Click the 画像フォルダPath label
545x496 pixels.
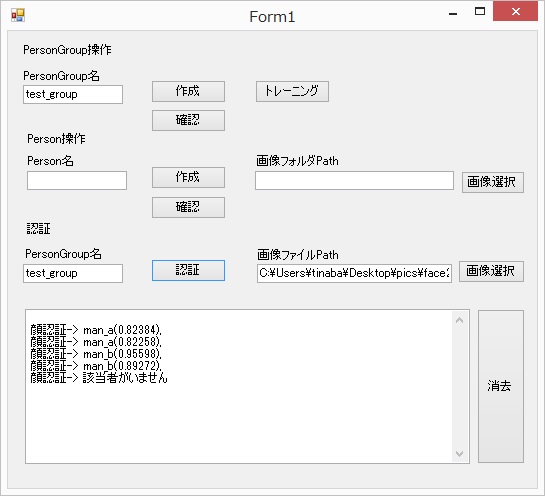click(x=297, y=161)
